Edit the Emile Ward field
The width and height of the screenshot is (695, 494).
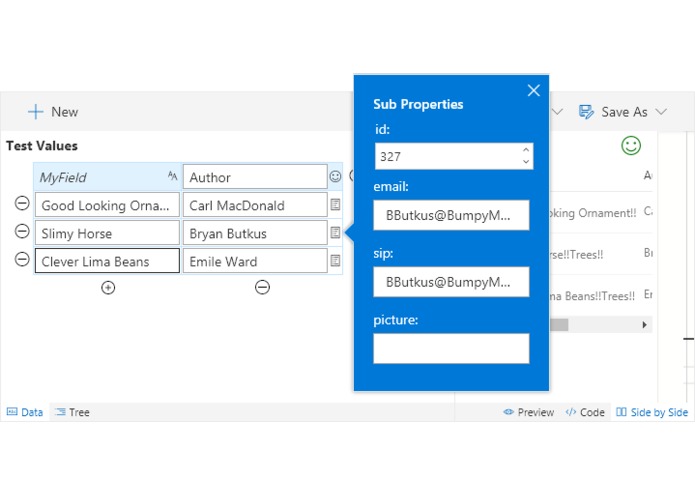(255, 261)
